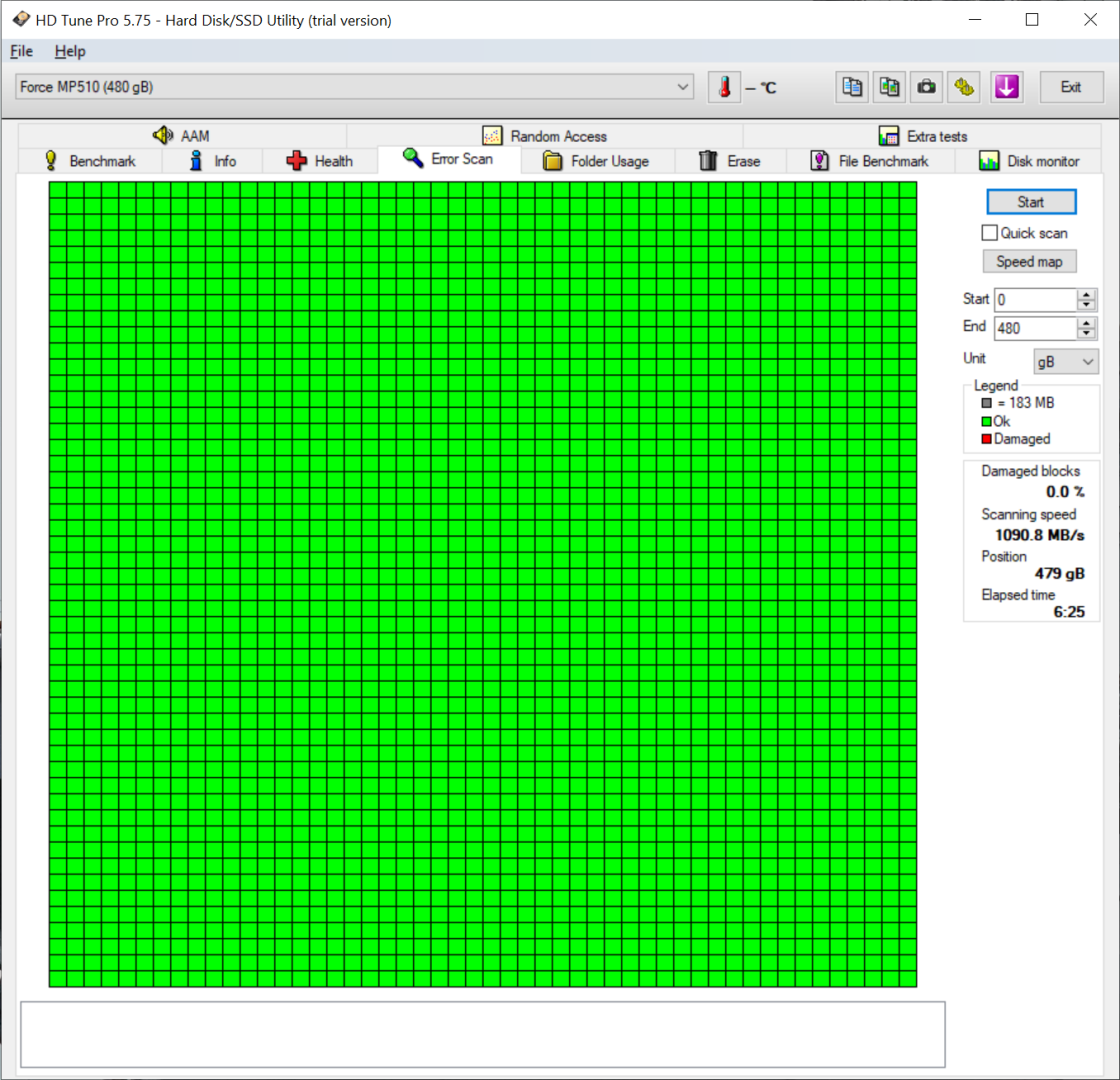Enable the Quick scan checkbox

(989, 233)
